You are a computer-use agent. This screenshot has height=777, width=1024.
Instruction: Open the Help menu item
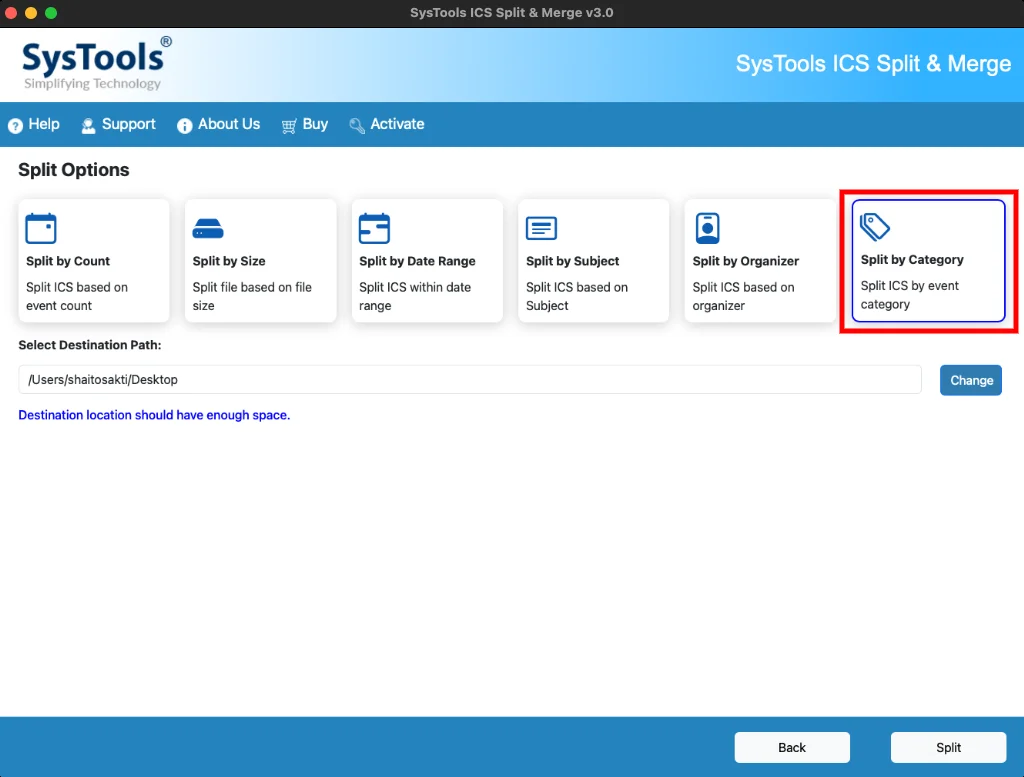click(x=34, y=124)
